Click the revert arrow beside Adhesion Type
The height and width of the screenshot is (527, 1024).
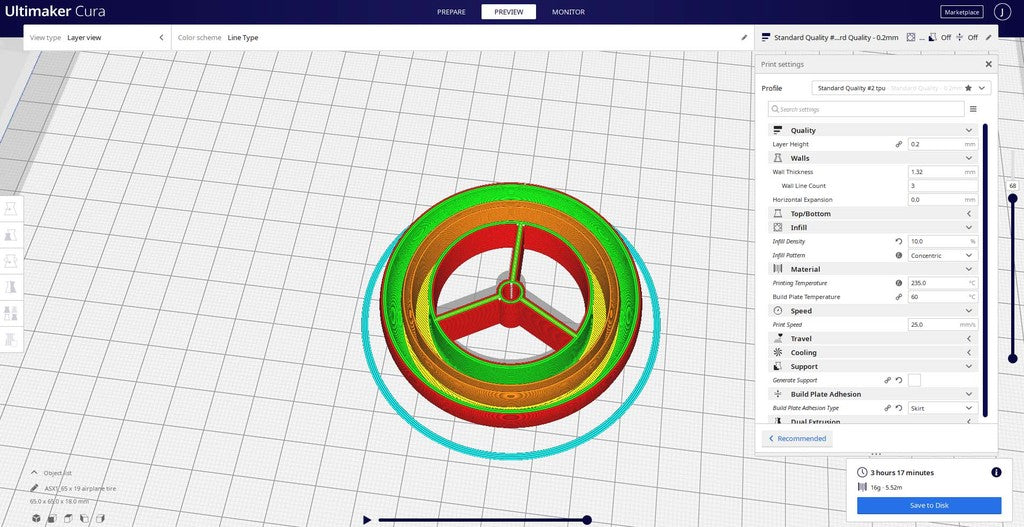pos(899,407)
